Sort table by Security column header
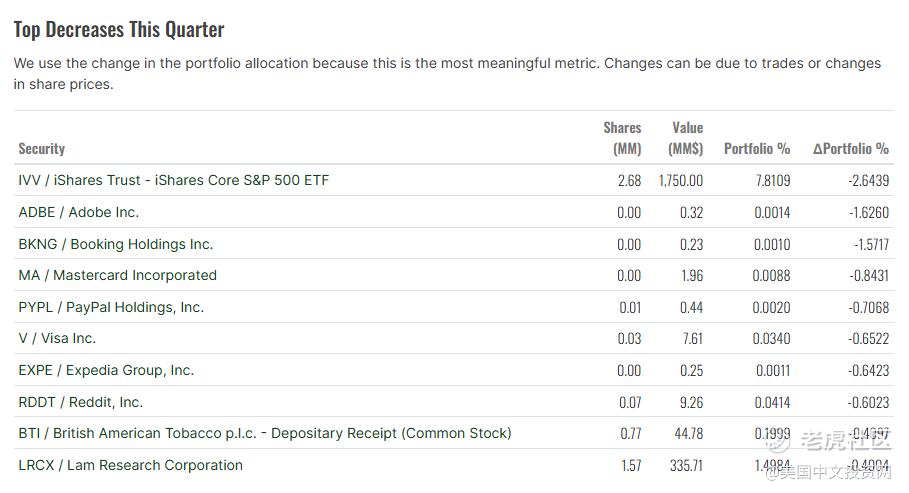909x493 pixels. click(42, 149)
